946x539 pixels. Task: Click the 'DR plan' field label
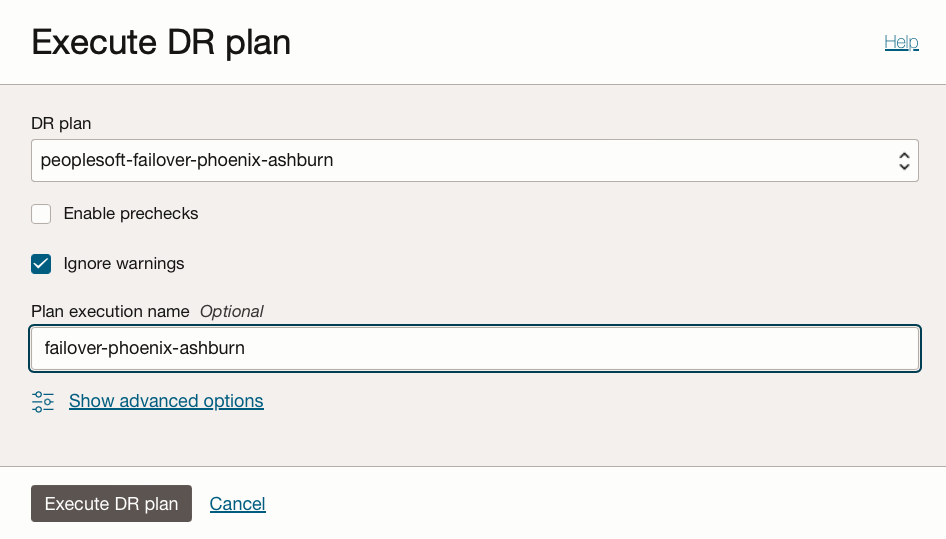(x=61, y=124)
